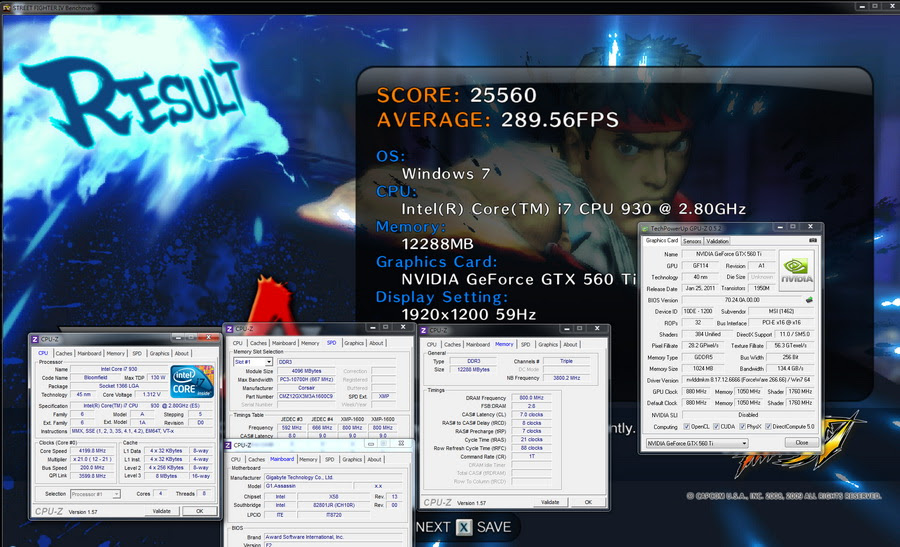Click the chipset value 'X58'
Viewport: 900px width, 547px height.
coord(333,496)
